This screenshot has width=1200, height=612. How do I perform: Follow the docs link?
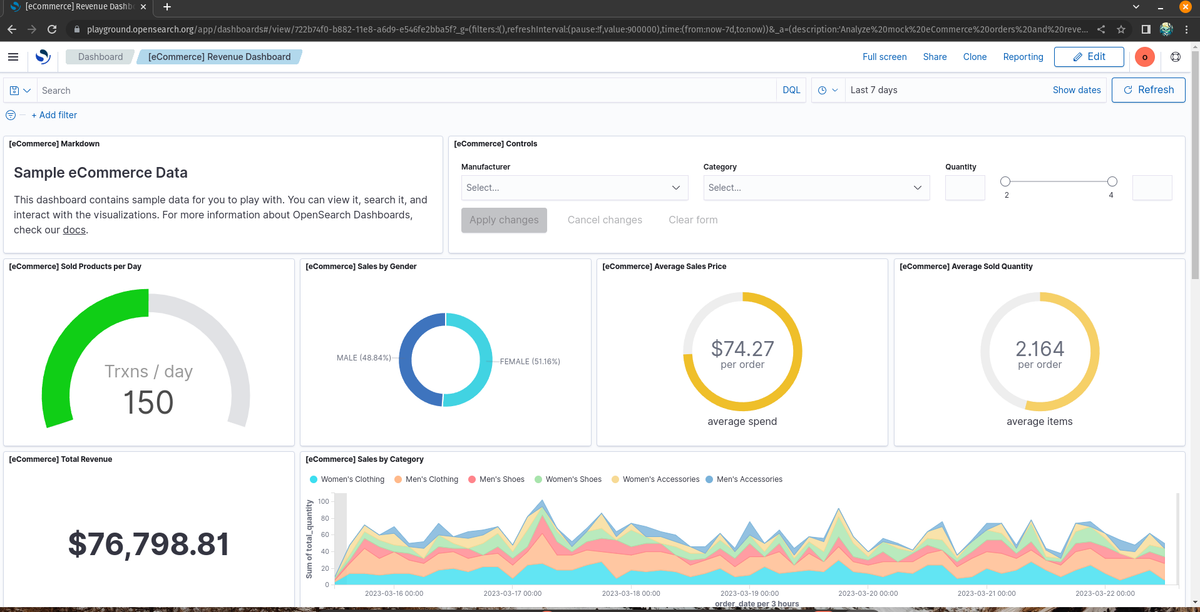click(x=74, y=230)
